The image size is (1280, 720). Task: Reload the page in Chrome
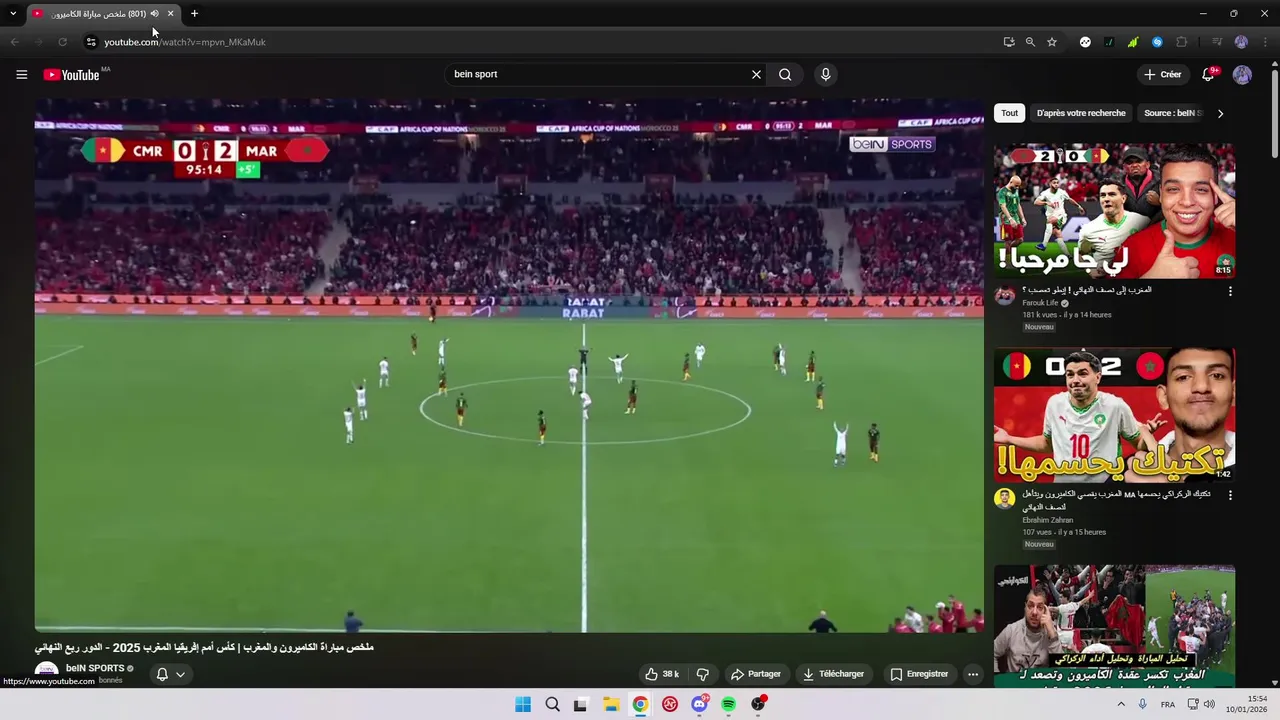62,42
